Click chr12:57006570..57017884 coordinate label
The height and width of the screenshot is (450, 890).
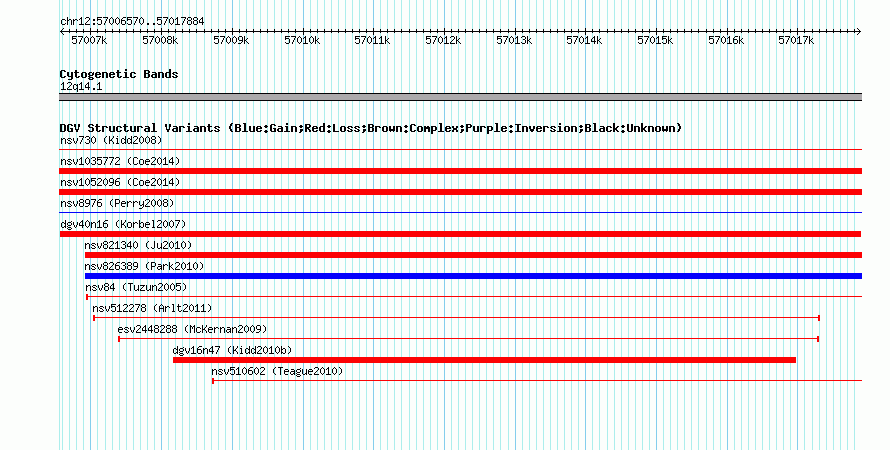pos(132,22)
